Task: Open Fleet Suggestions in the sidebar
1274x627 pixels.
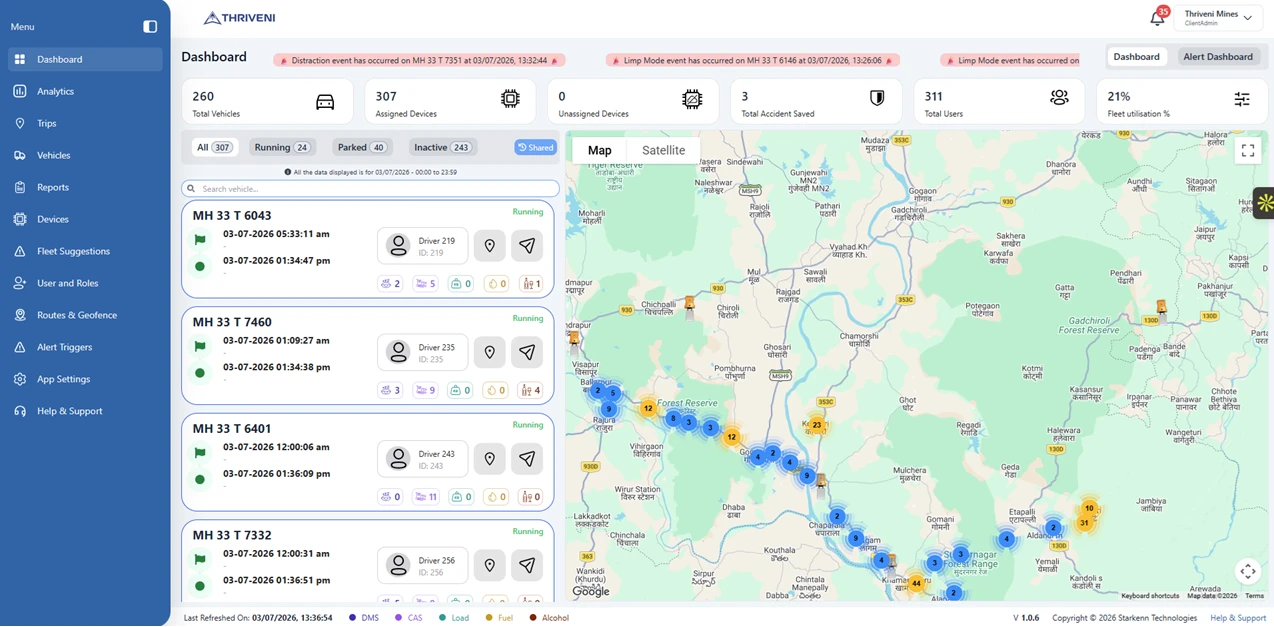Action: tap(85, 251)
